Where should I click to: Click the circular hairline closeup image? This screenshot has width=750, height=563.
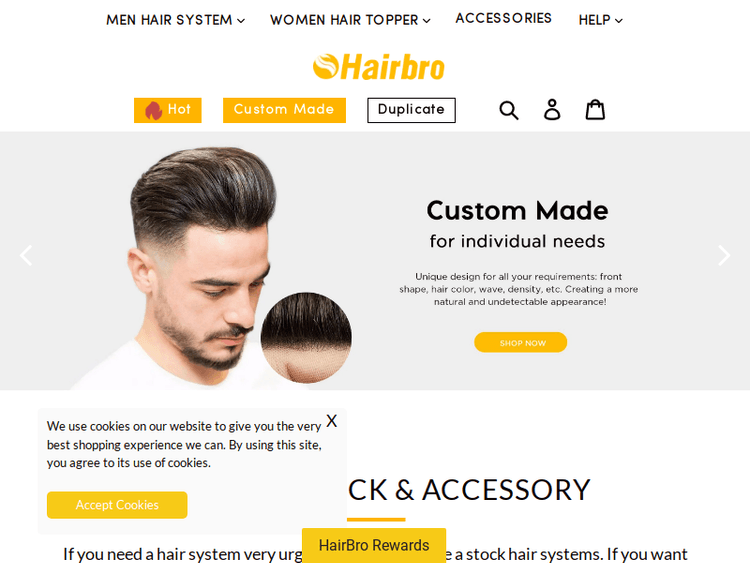(306, 337)
